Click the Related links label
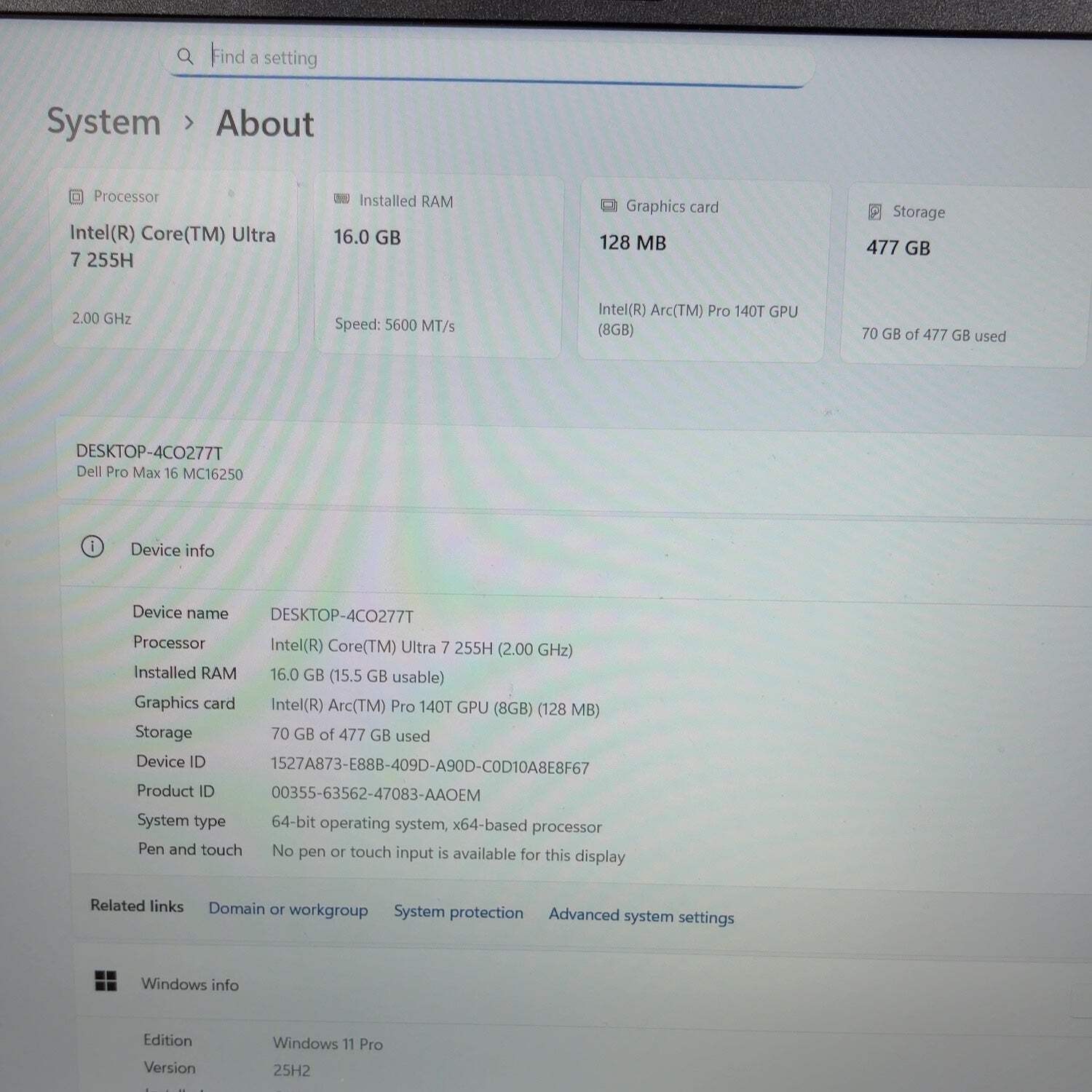The width and height of the screenshot is (1092, 1092). (137, 906)
